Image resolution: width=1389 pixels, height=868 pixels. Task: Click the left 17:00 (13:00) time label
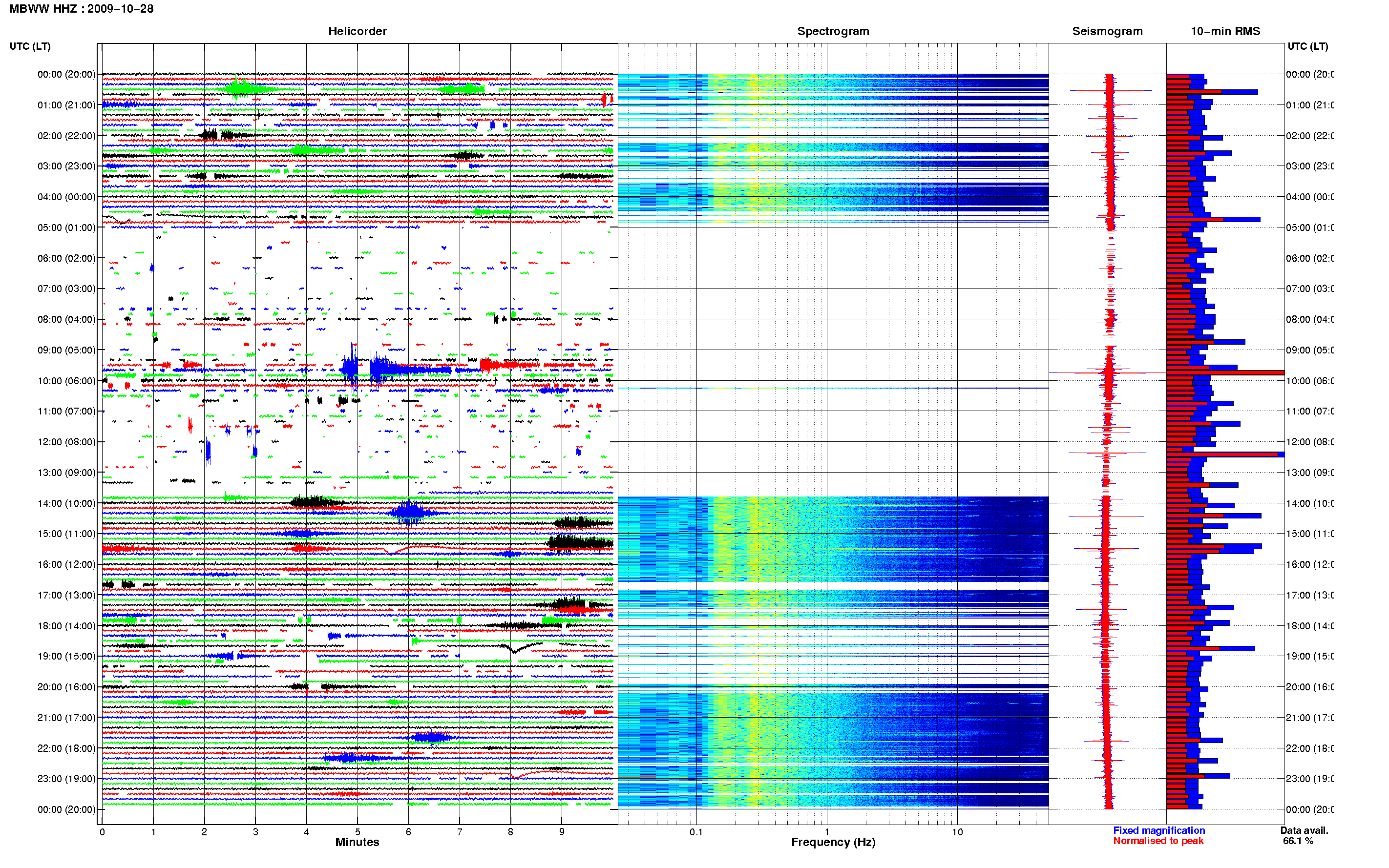(66, 595)
